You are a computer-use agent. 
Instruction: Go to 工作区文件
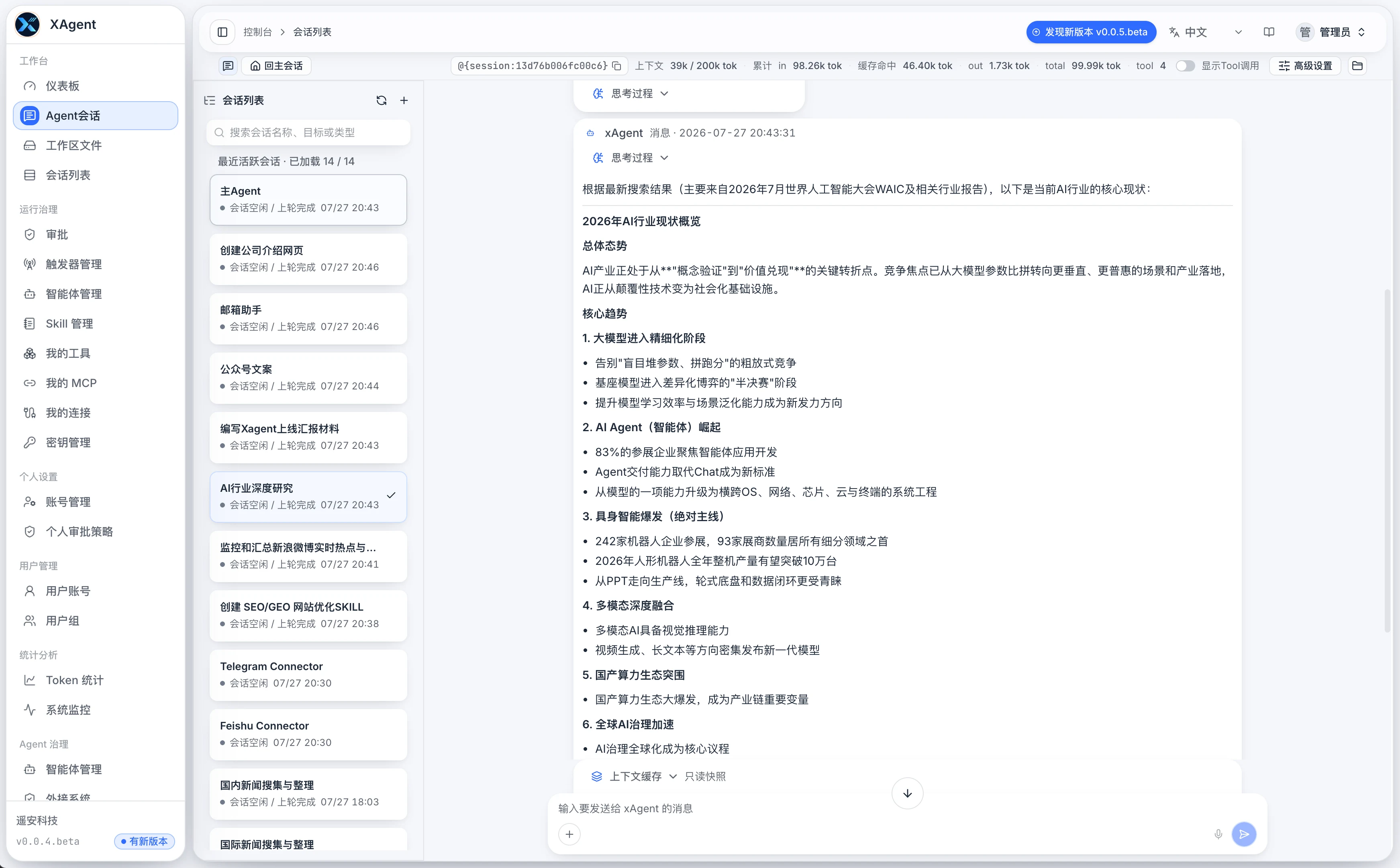[x=95, y=145]
